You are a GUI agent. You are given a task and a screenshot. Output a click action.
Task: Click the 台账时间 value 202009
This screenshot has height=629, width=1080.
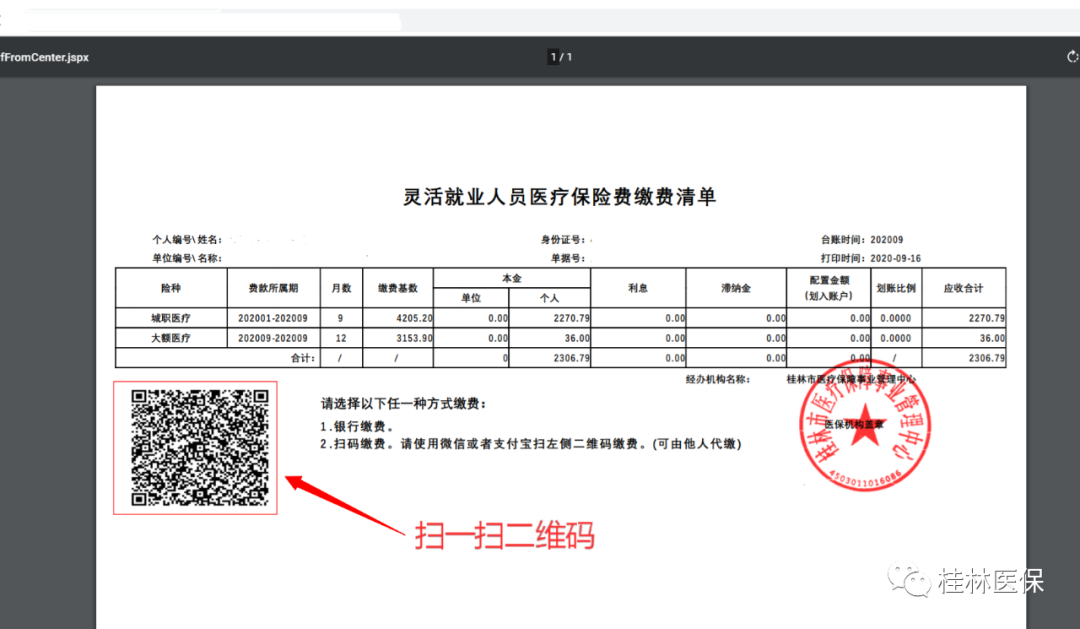point(886,240)
